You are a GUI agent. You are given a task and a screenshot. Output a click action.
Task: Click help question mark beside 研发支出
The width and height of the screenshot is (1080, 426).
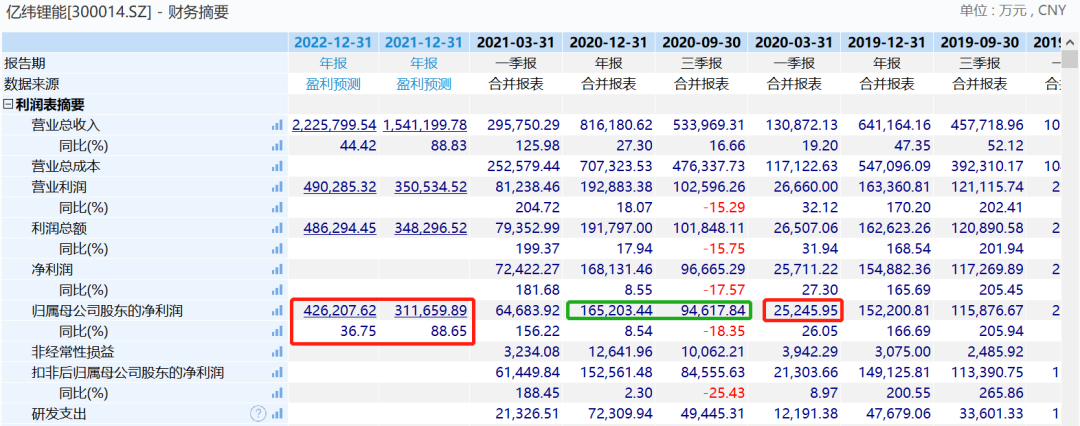(258, 414)
